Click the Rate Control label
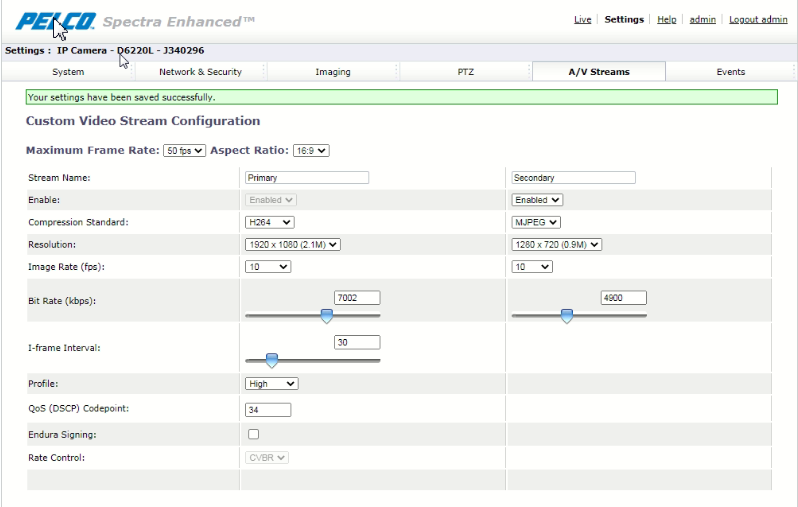 coord(56,458)
